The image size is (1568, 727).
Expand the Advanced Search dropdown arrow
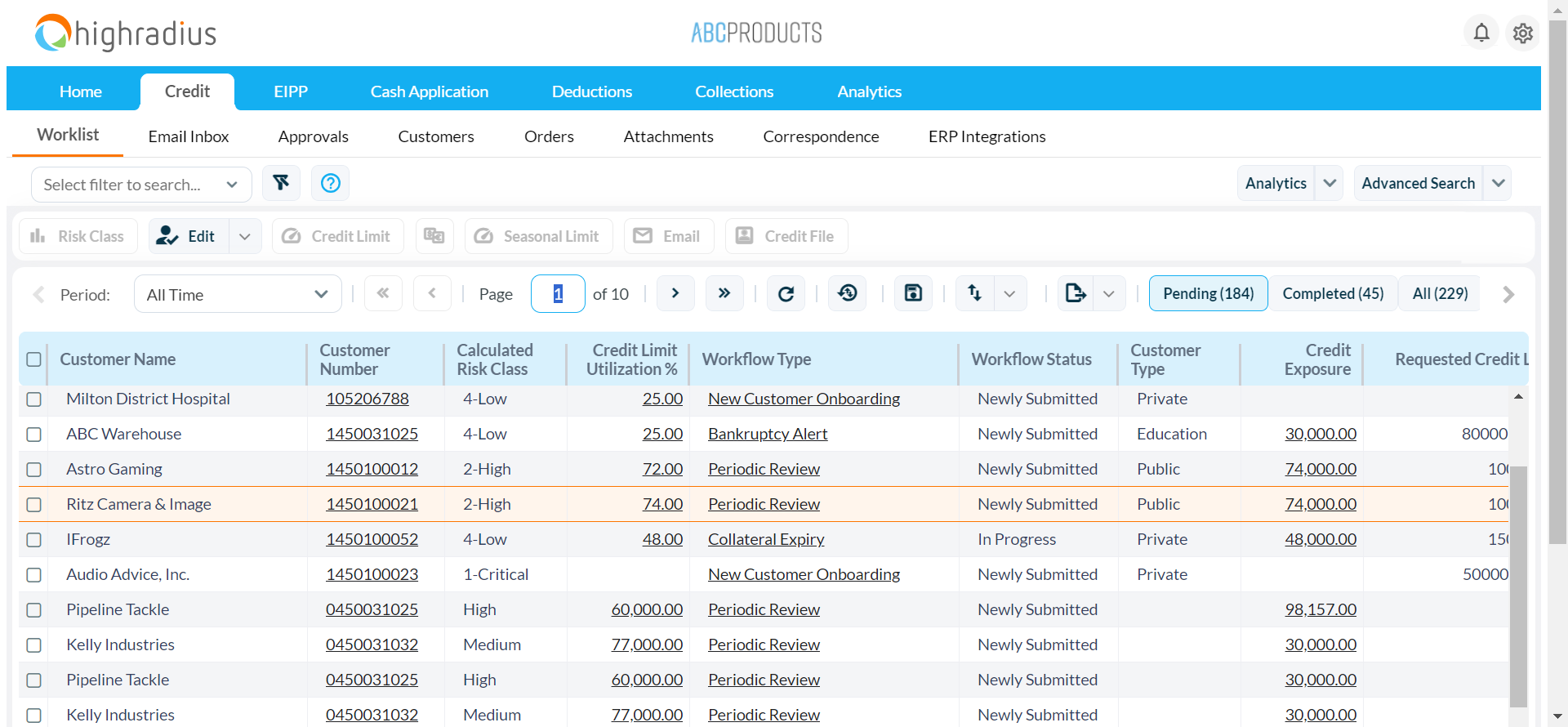point(1498,184)
